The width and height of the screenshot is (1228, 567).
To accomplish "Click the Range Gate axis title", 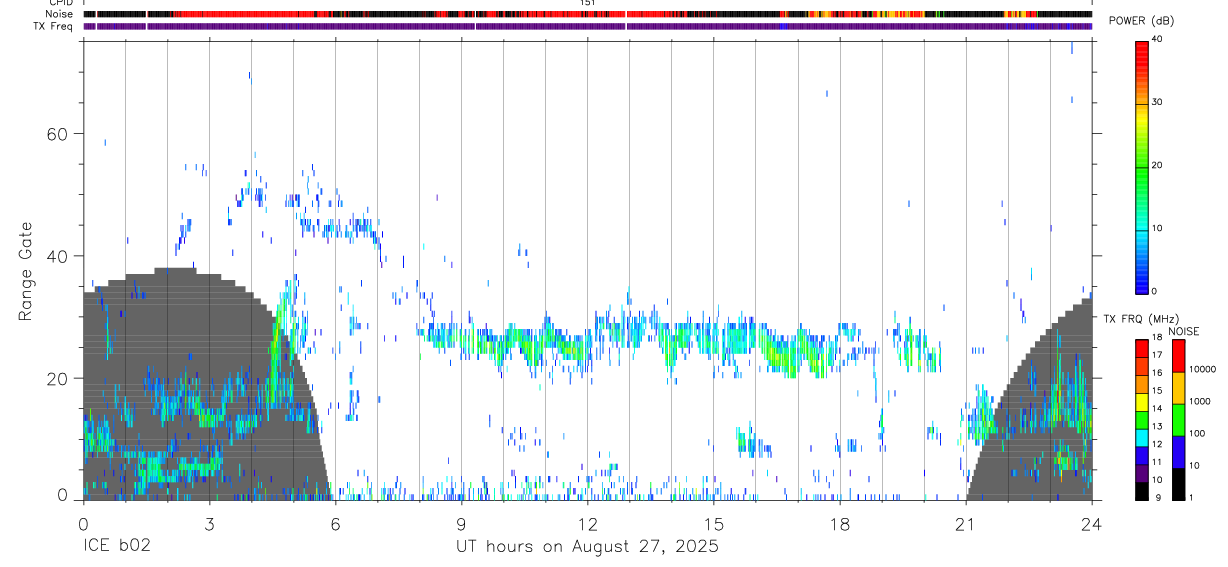I will point(27,271).
